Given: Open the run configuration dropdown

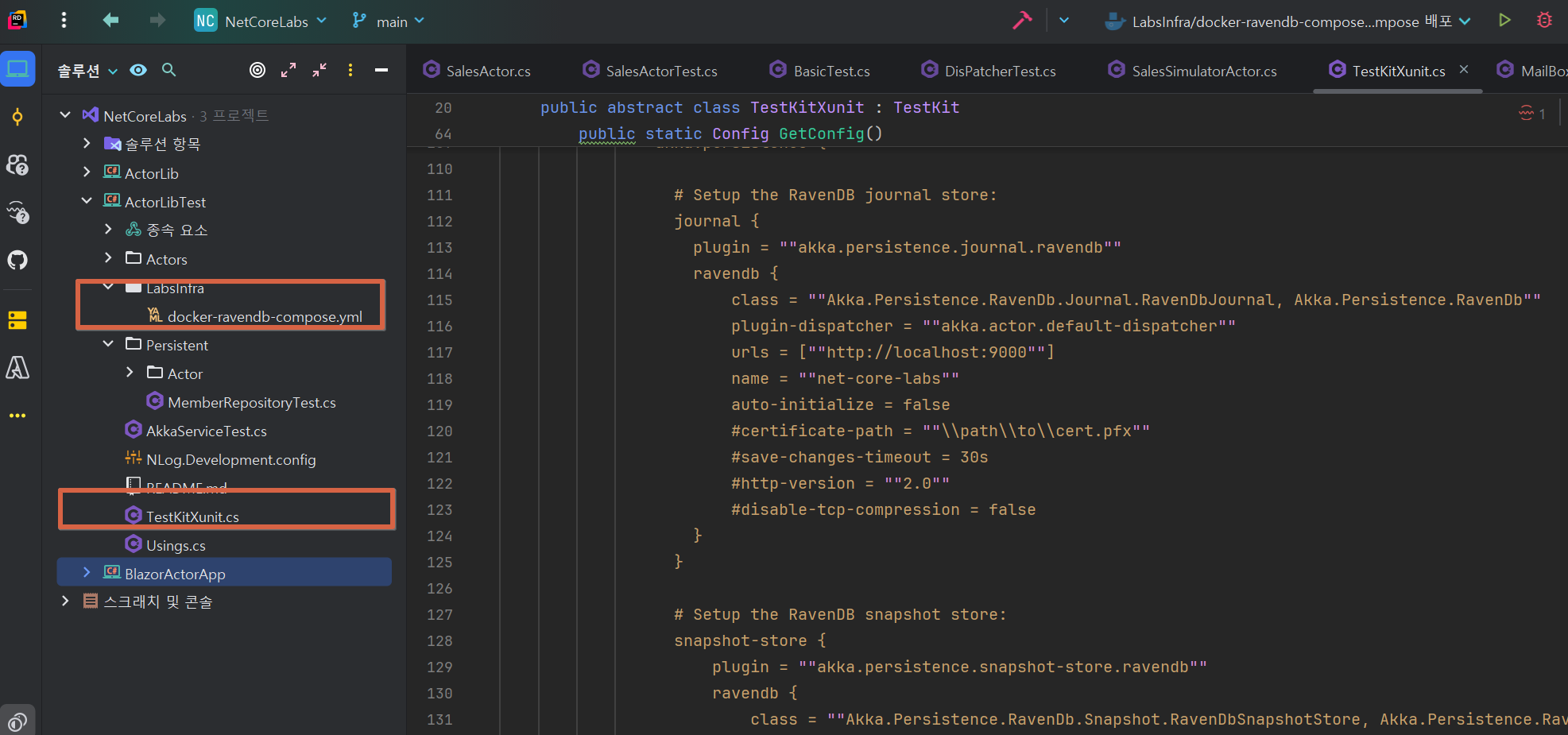Looking at the screenshot, I should click(x=1287, y=21).
